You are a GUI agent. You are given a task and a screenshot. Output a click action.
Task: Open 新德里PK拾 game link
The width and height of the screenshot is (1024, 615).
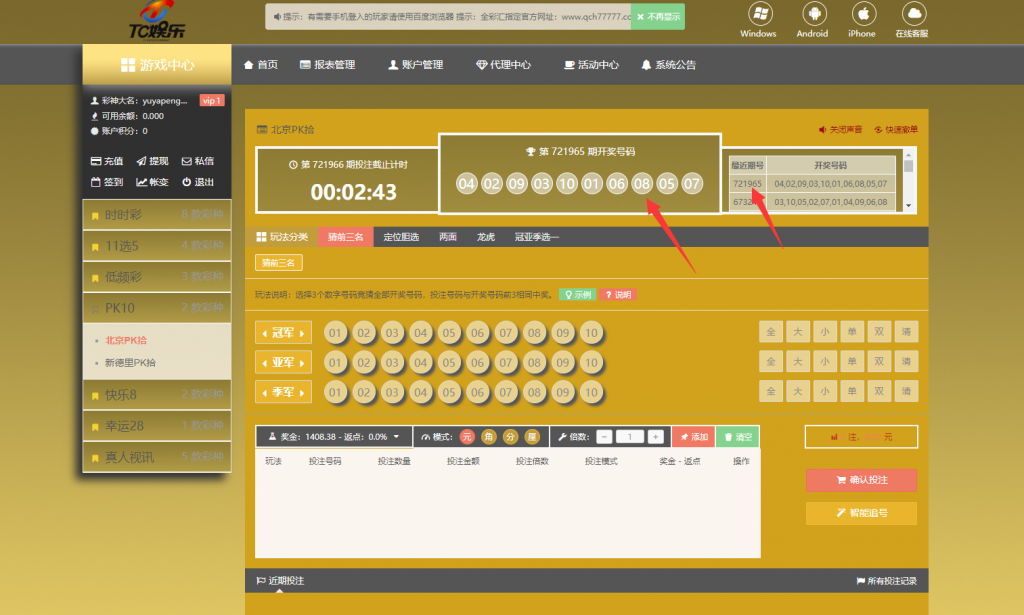coord(130,362)
